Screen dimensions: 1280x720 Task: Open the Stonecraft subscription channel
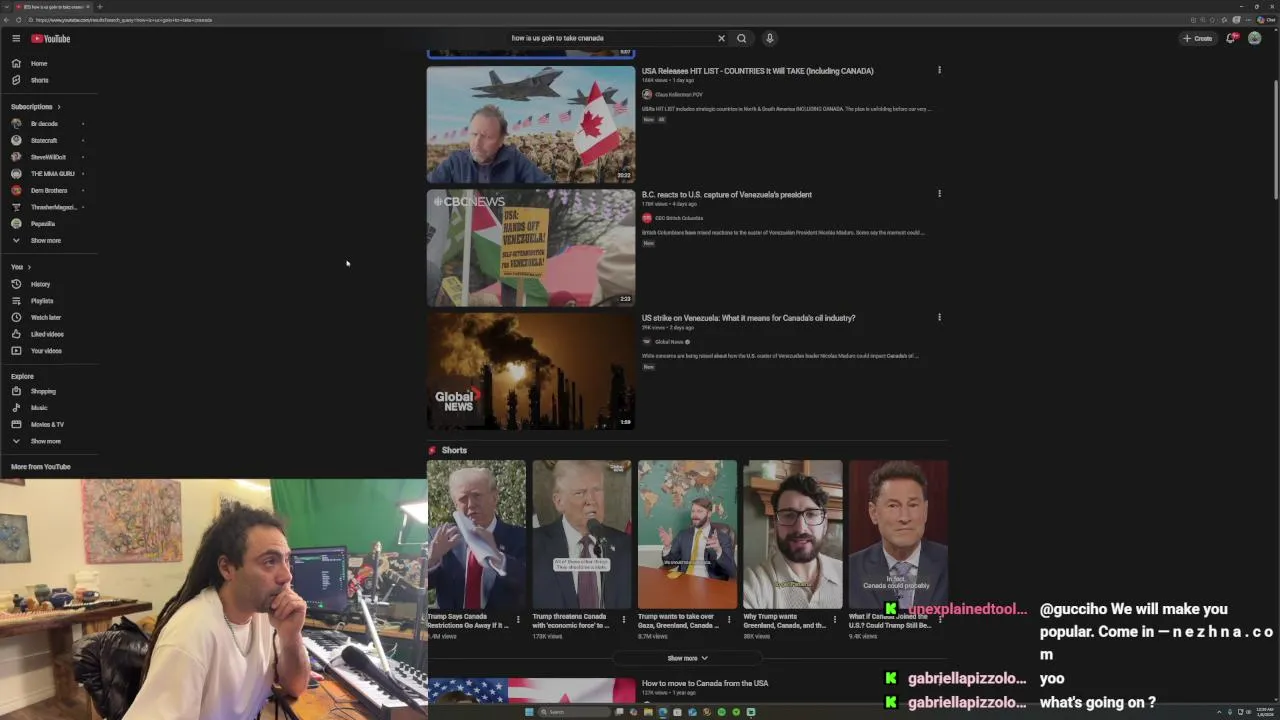tap(48, 140)
